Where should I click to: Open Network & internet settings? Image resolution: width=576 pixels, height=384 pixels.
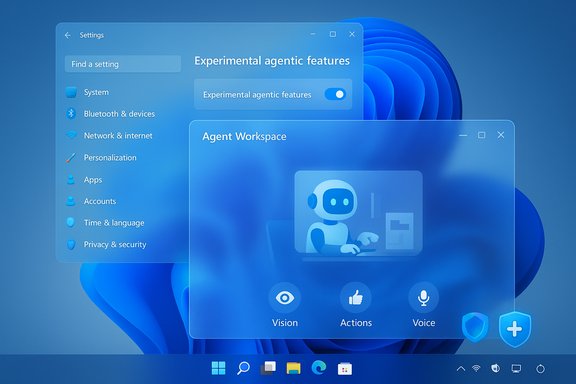(x=118, y=136)
